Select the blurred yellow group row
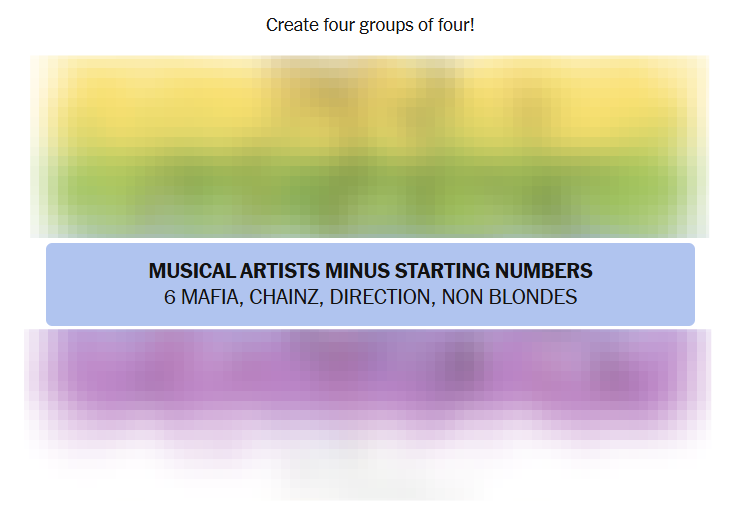The height and width of the screenshot is (508, 745). coord(370,105)
